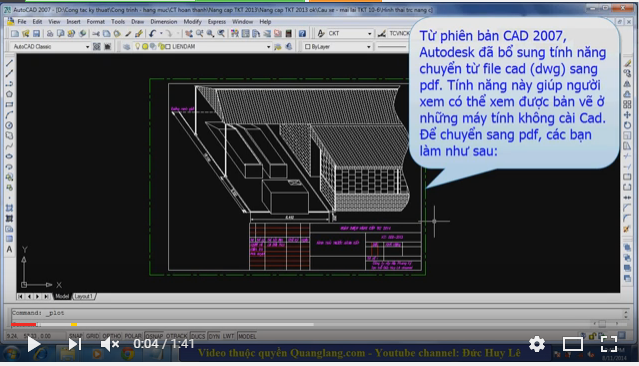Viewport: 639px width, 366px height.
Task: Switch to the Layout1 tab
Action: pos(84,296)
